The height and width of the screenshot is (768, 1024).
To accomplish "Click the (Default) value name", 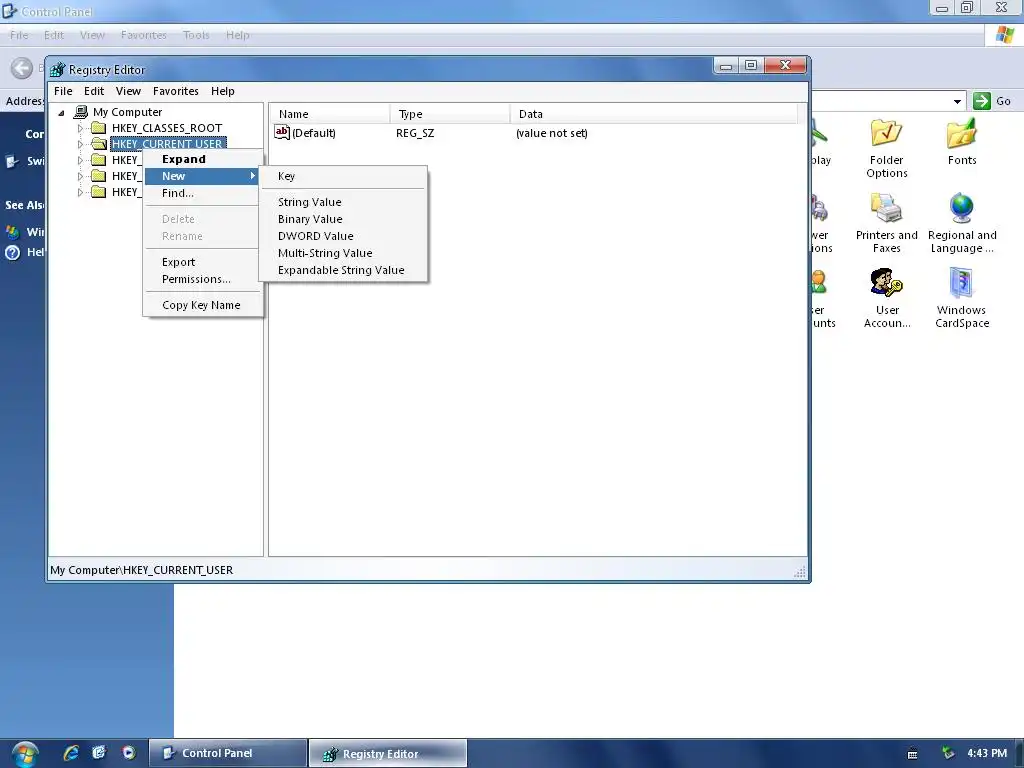I will coord(314,133).
